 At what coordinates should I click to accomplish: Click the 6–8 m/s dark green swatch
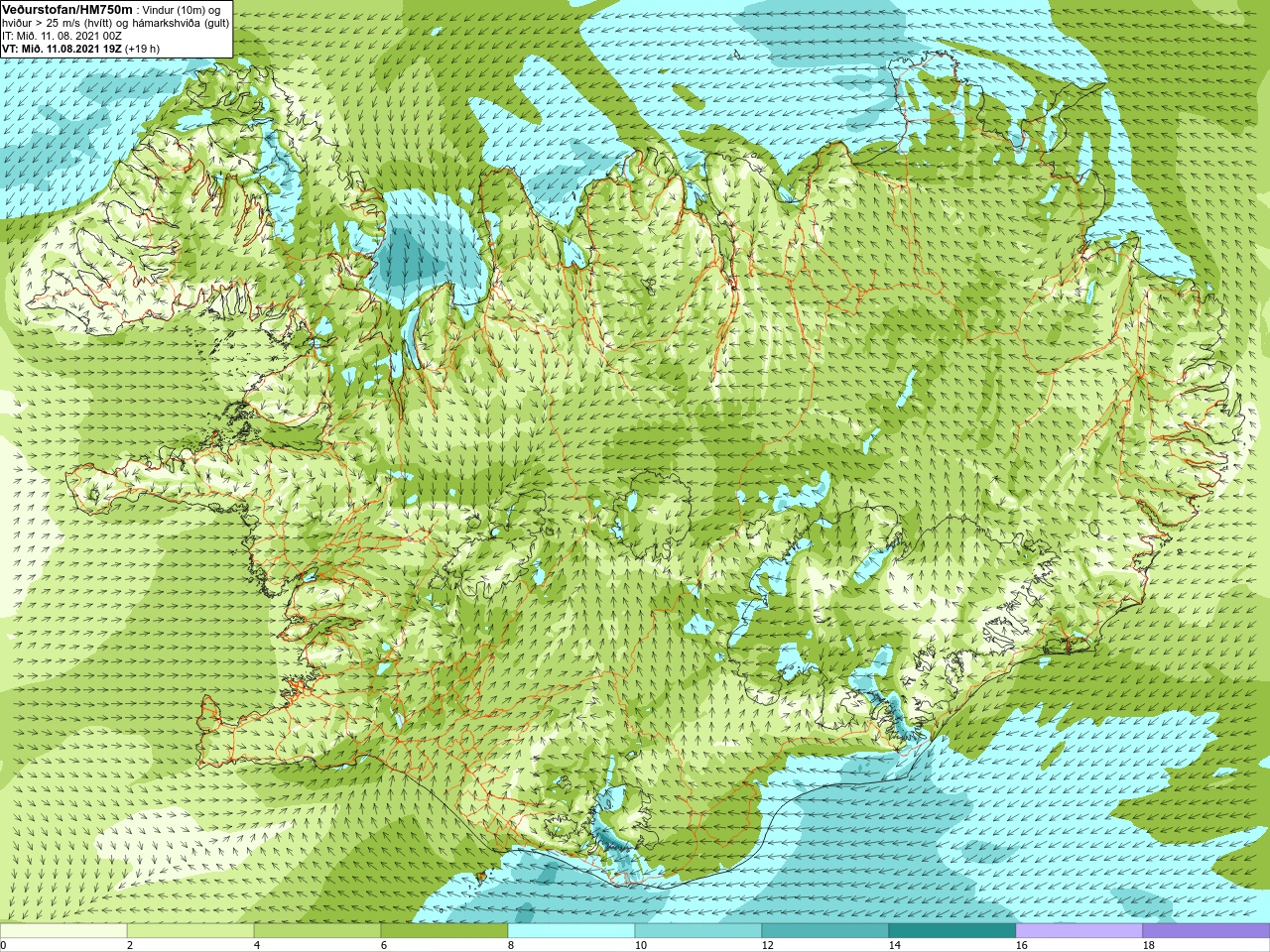[444, 931]
